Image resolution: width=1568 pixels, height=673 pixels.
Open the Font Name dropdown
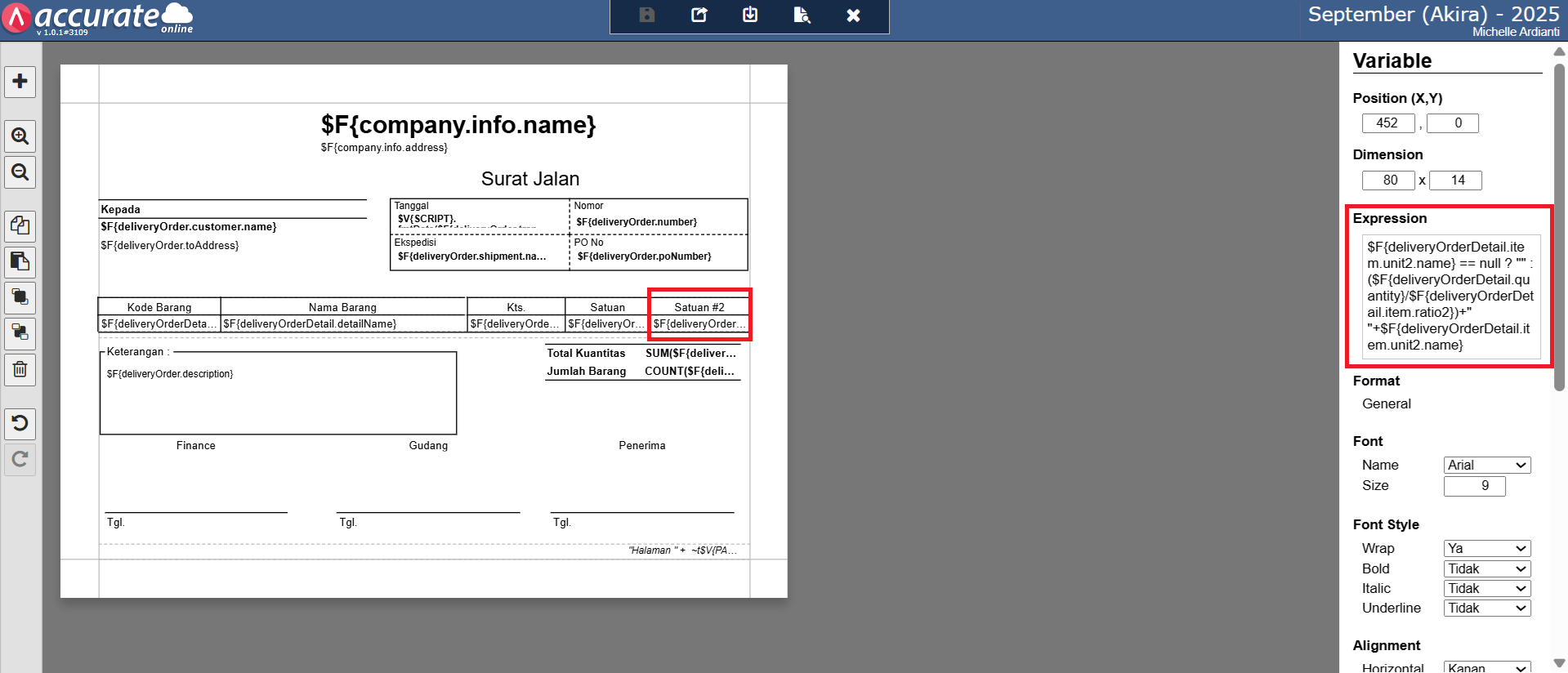click(1486, 465)
